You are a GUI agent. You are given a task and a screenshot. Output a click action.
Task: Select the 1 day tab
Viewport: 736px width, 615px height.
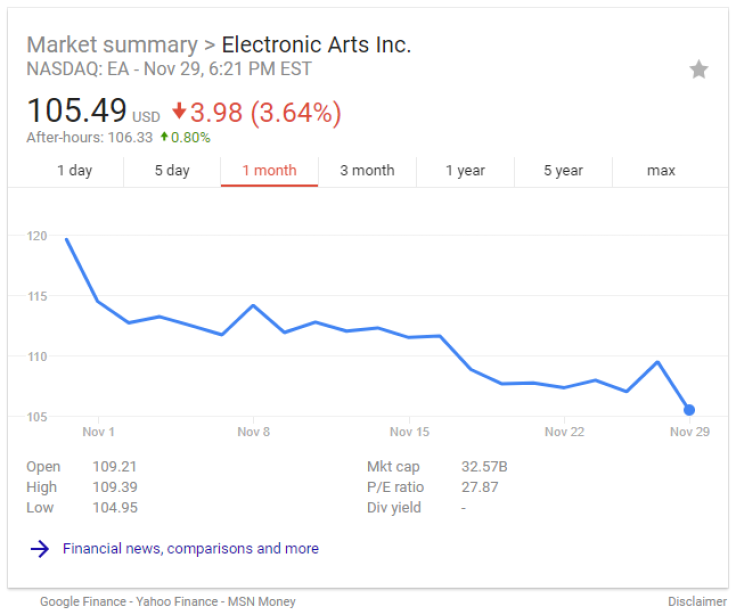75,170
